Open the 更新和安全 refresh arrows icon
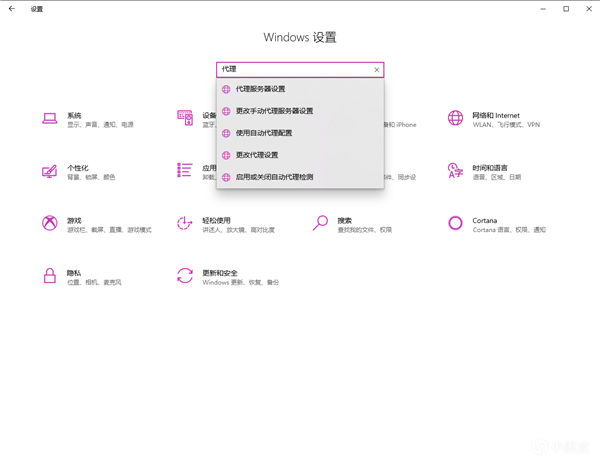 click(185, 276)
